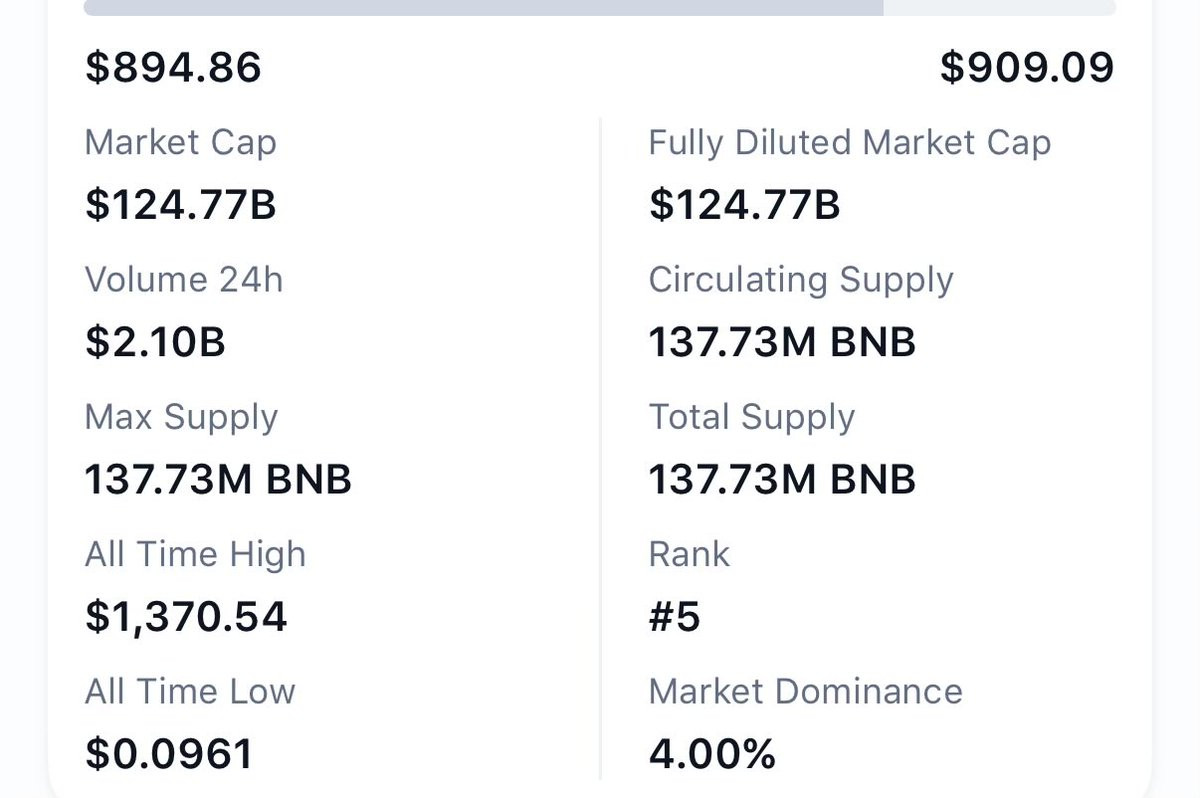
Task: Tap the Max Supply label
Action: [181, 416]
